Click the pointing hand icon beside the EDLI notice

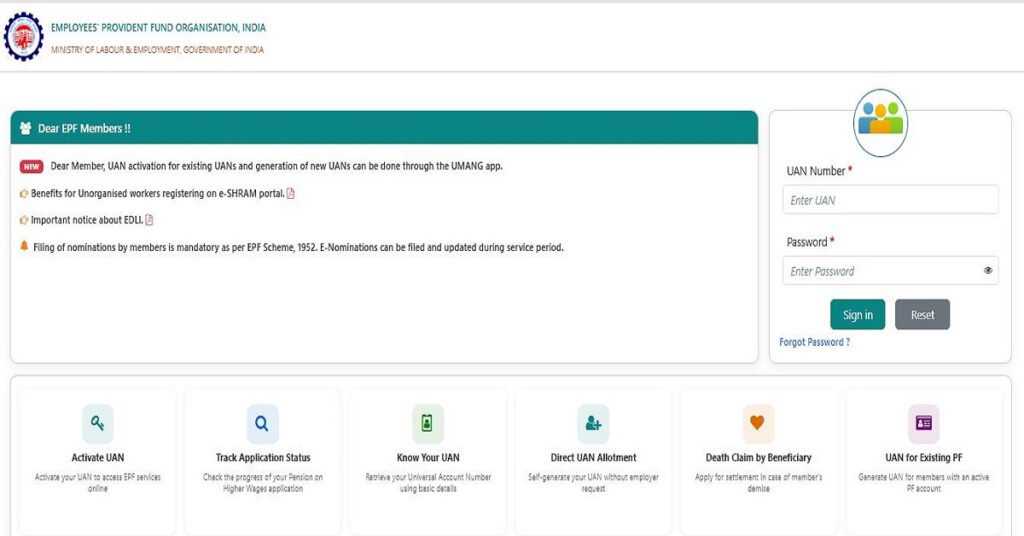[24, 220]
